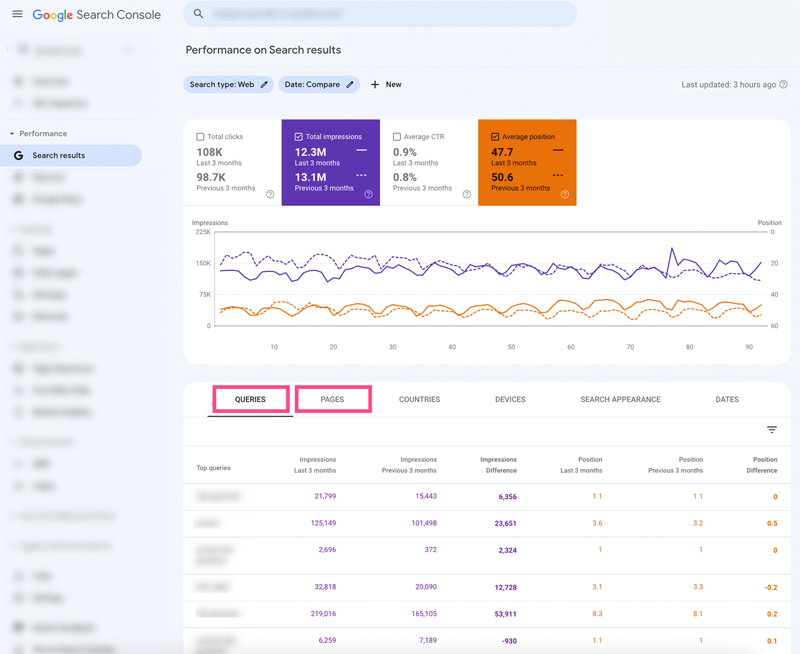The height and width of the screenshot is (654, 800).
Task: Switch to the PAGES tab
Action: (334, 399)
